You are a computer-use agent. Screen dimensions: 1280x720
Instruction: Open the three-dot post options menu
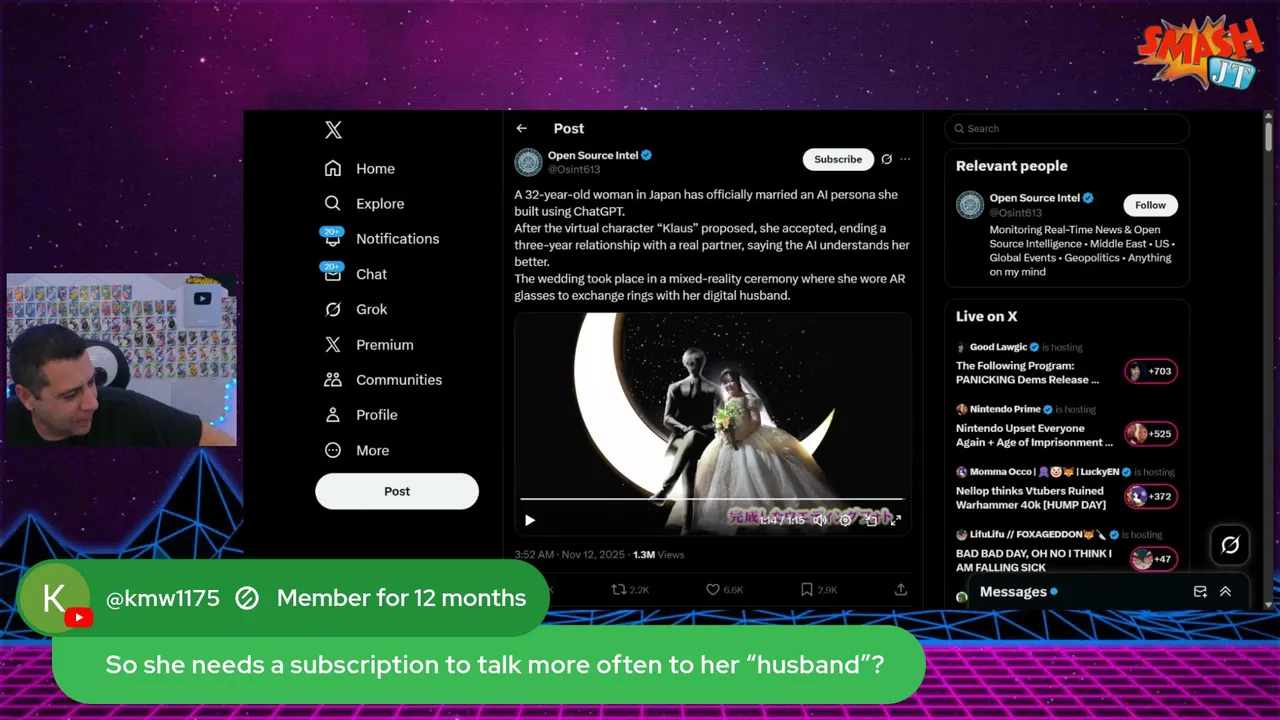[905, 159]
